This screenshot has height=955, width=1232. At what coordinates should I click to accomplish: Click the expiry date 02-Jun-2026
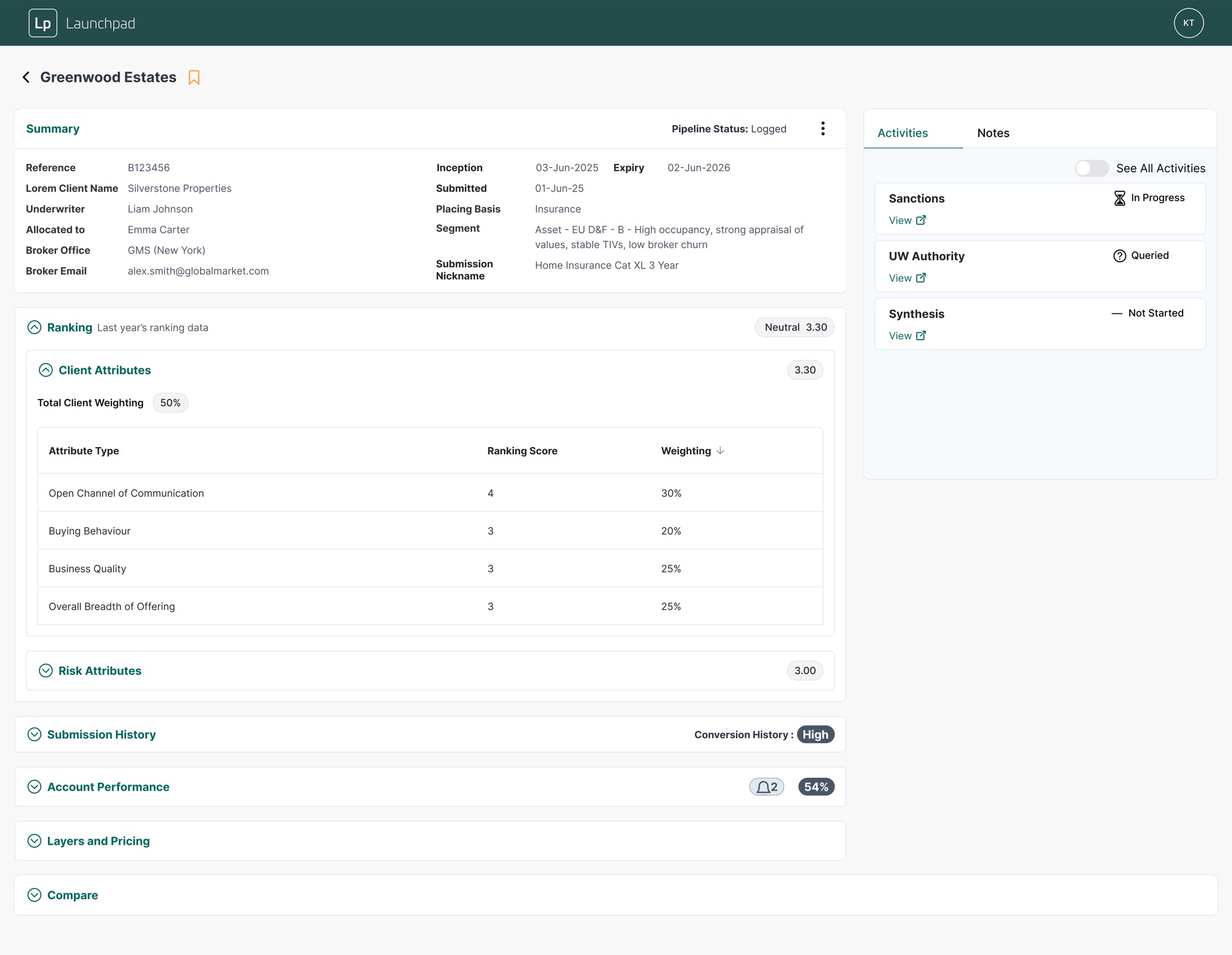click(699, 167)
